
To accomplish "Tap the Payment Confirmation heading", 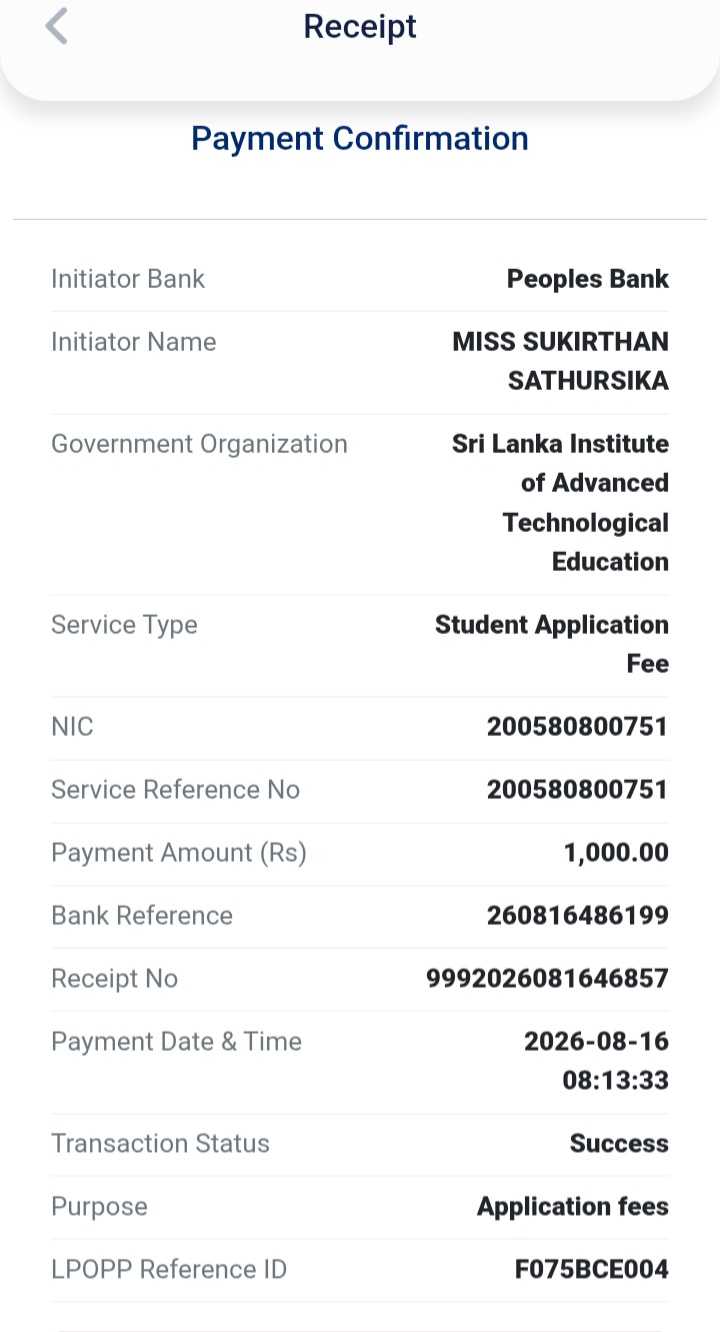I will click(360, 138).
